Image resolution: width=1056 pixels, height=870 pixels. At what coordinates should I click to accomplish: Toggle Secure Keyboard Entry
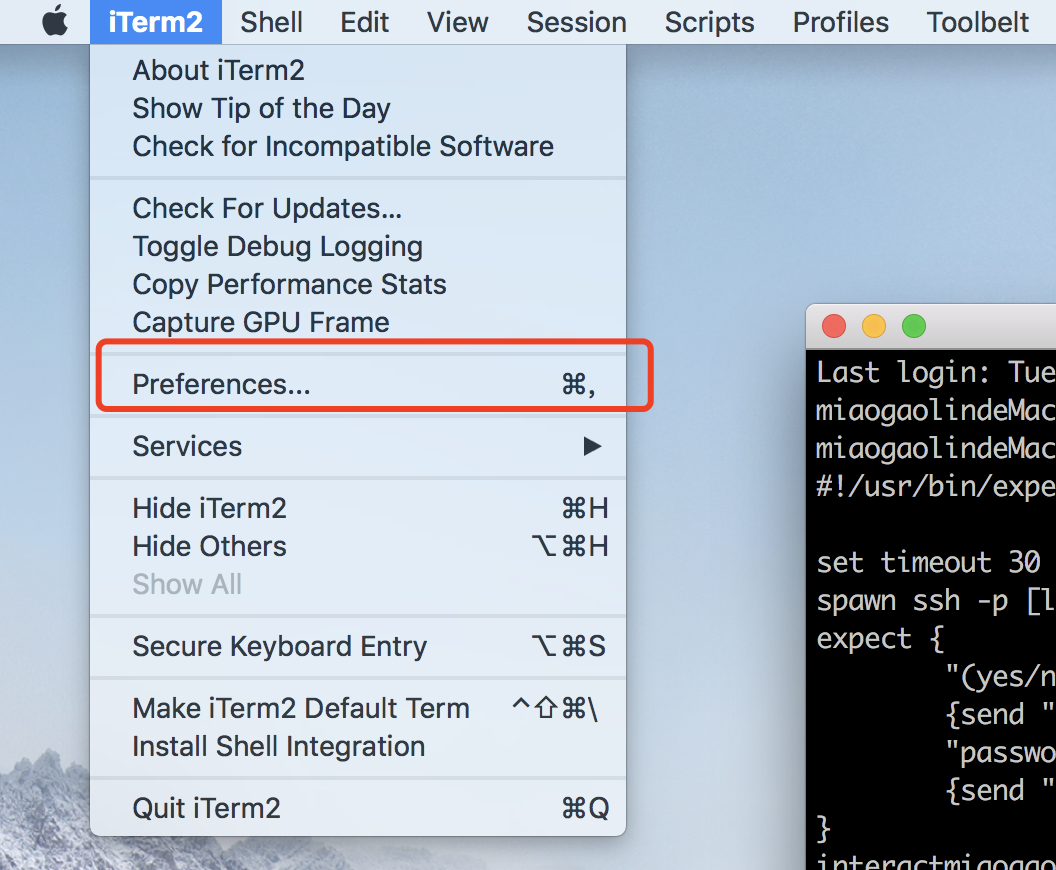pyautogui.click(x=358, y=646)
